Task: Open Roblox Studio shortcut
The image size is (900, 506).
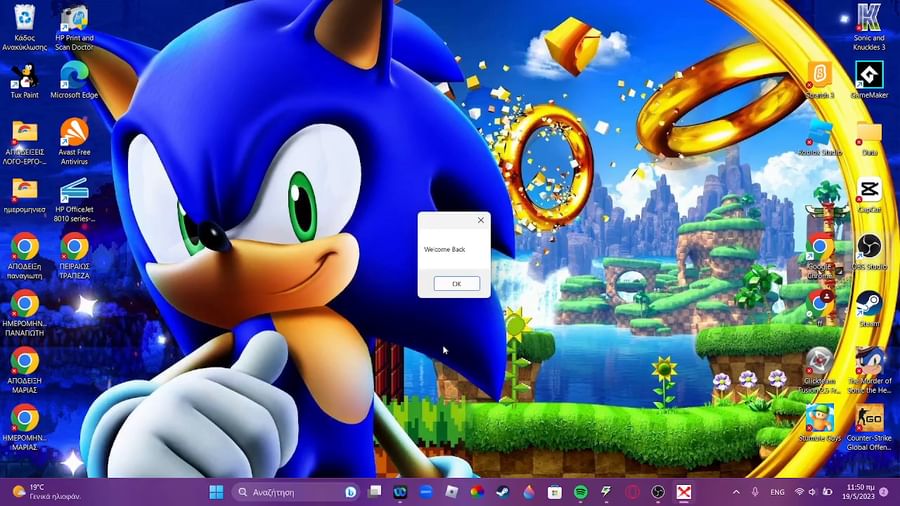Action: [820, 138]
